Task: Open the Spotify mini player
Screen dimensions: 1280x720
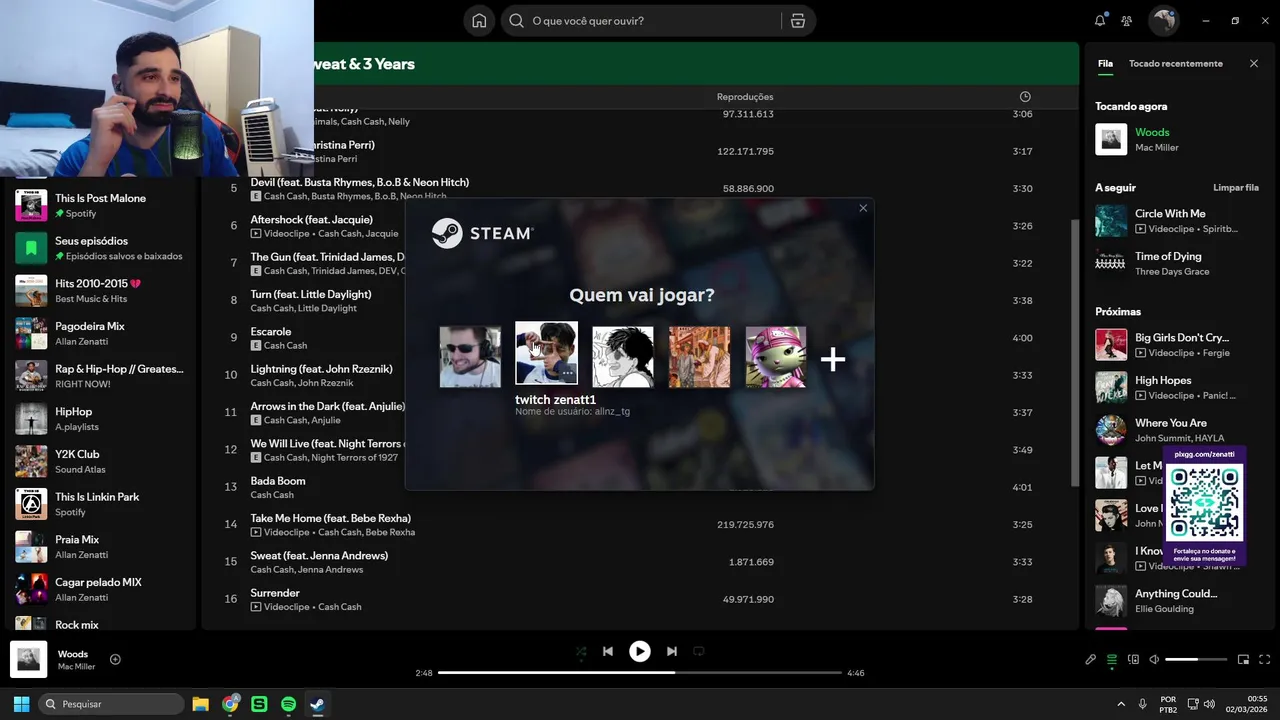Action: [x=1243, y=659]
